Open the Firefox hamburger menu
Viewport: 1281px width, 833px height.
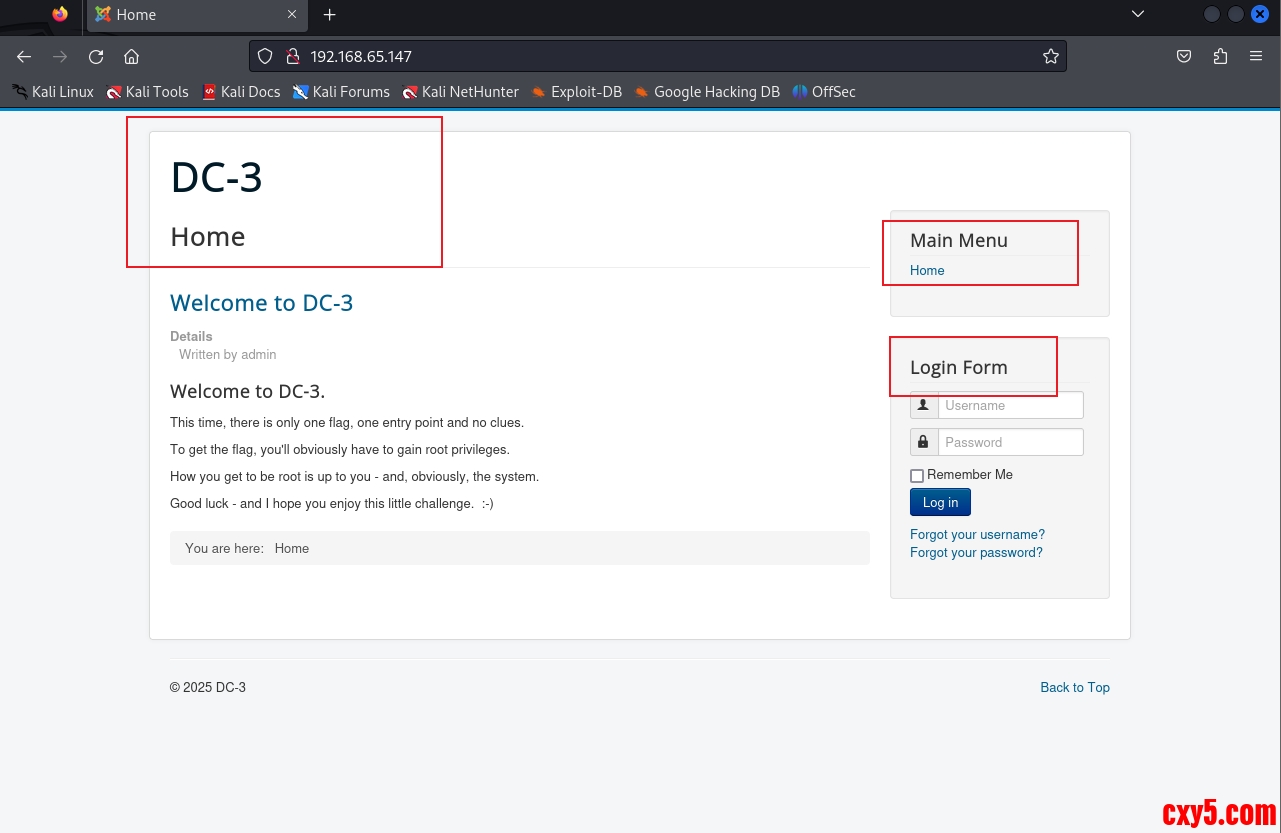[x=1256, y=57]
